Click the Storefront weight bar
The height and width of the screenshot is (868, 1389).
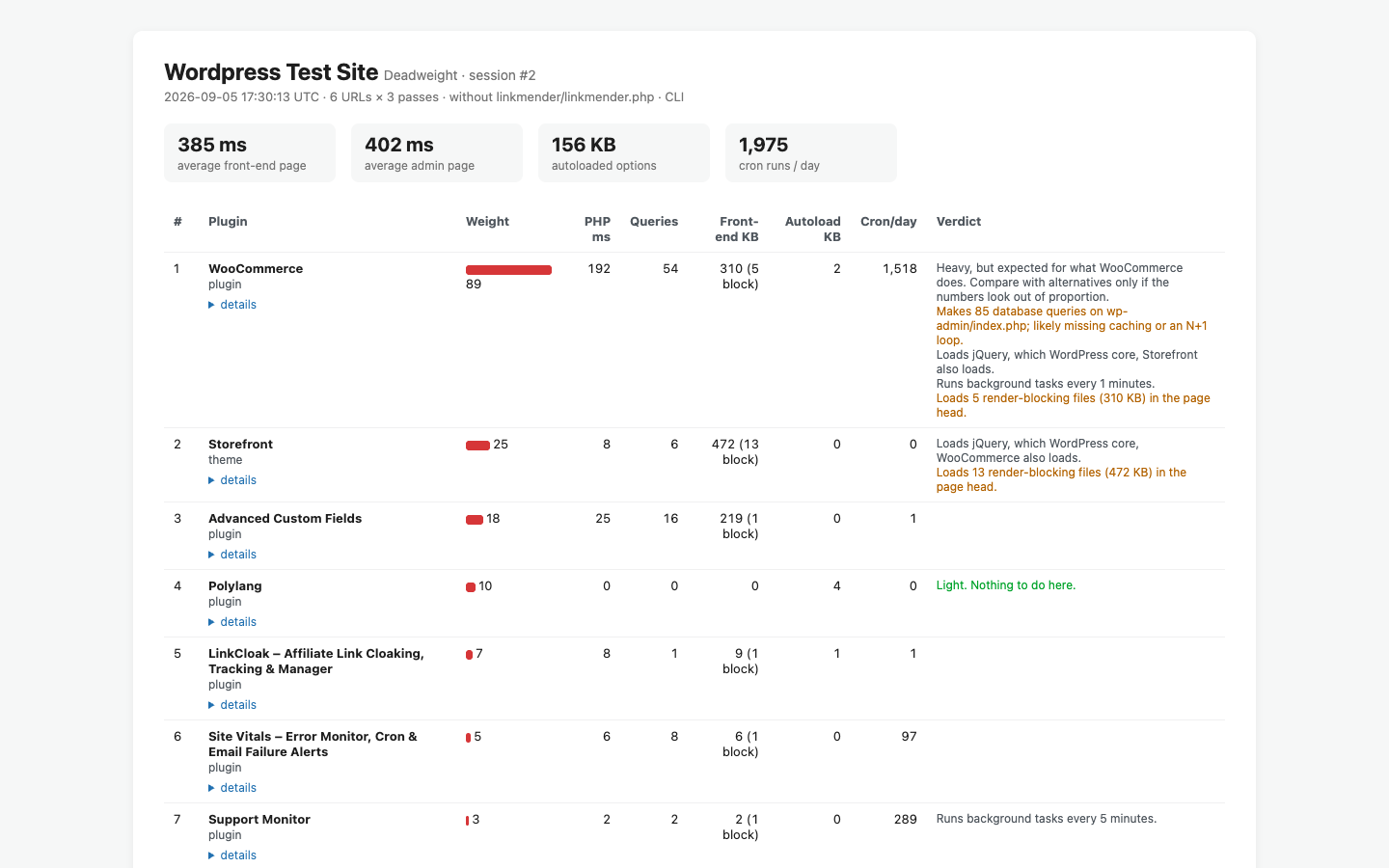pyautogui.click(x=477, y=446)
